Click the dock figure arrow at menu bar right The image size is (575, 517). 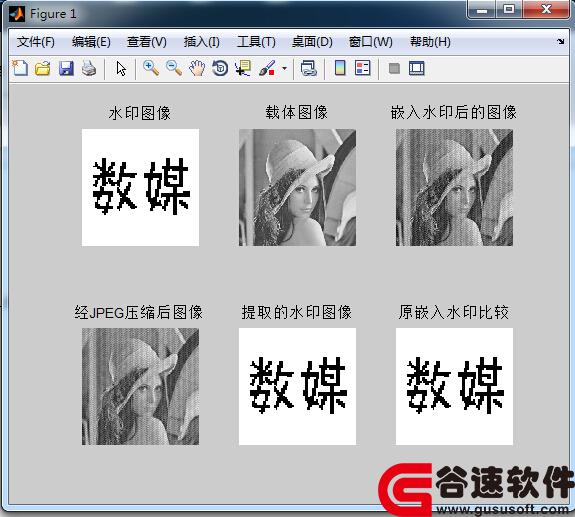560,41
